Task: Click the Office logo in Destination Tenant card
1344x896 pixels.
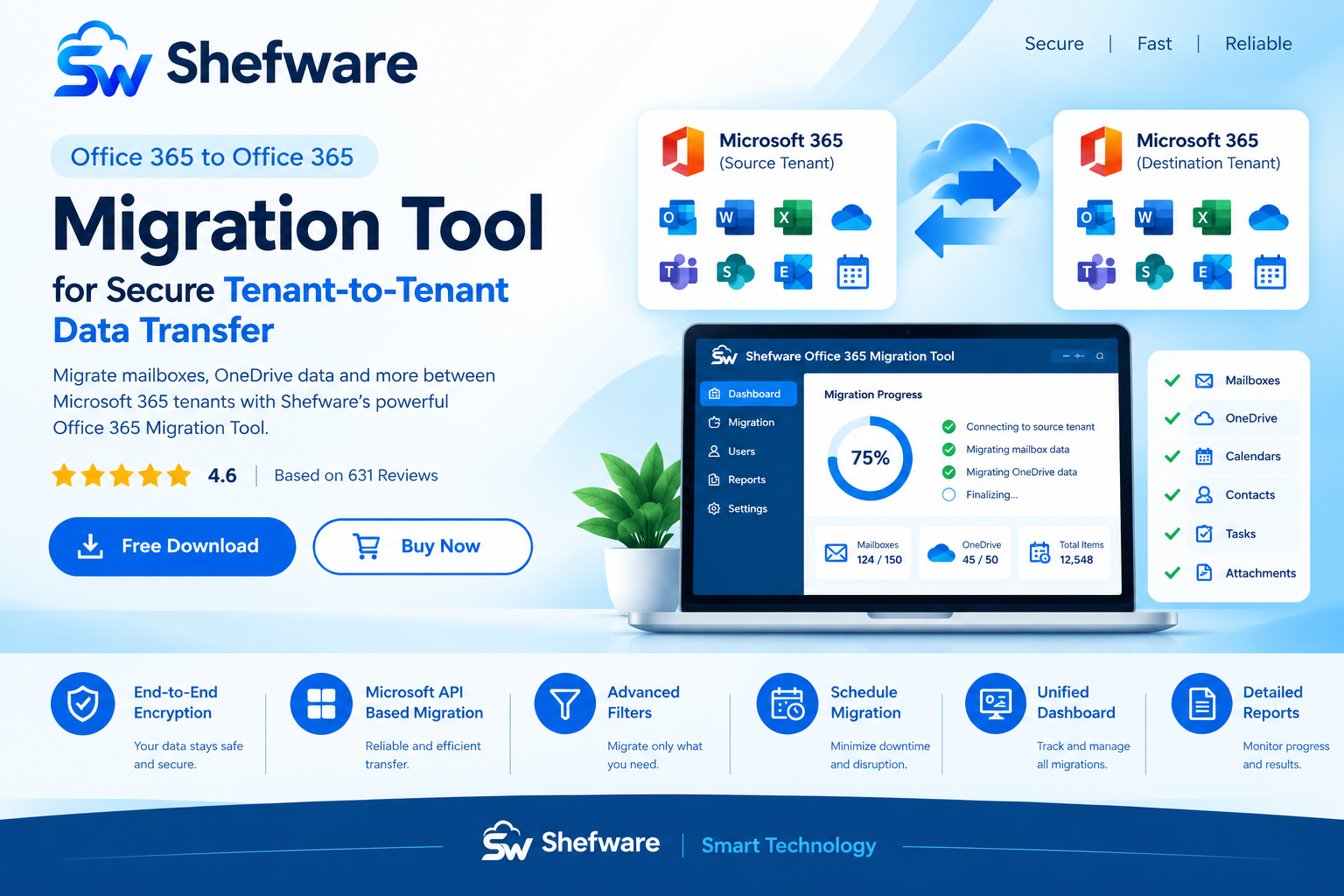Action: pyautogui.click(x=1101, y=150)
